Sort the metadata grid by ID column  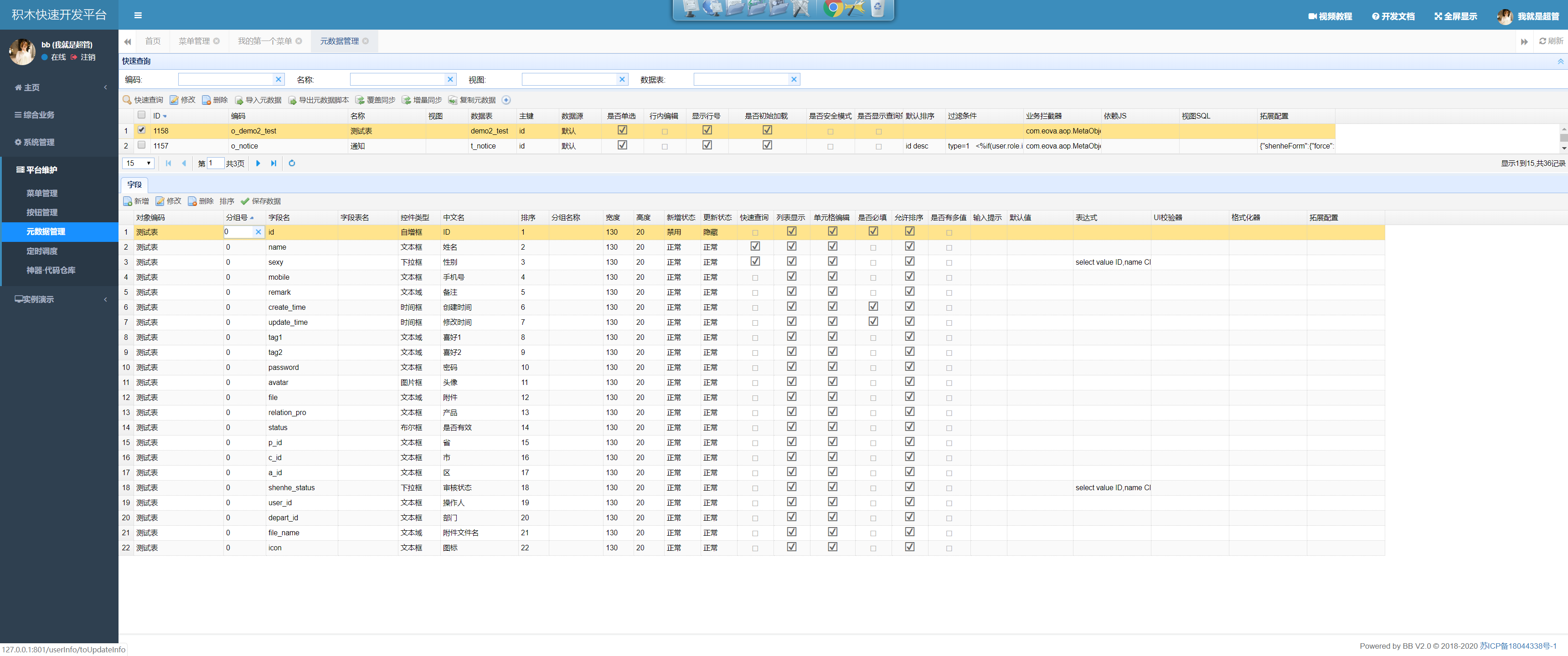coord(189,116)
